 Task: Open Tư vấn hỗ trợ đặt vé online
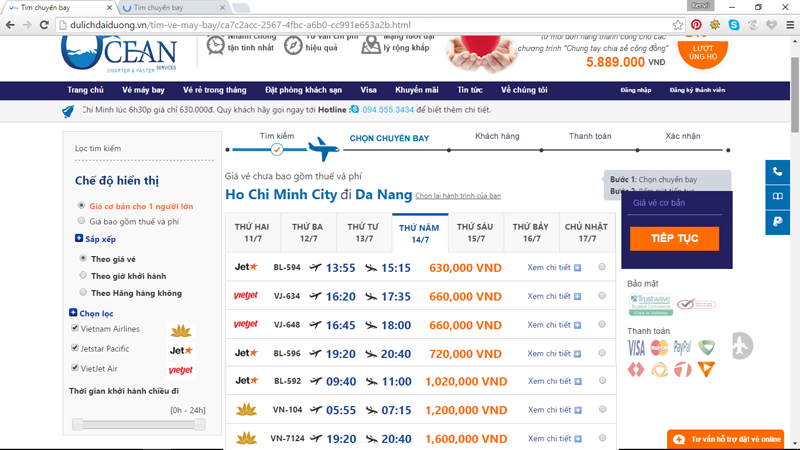726,439
